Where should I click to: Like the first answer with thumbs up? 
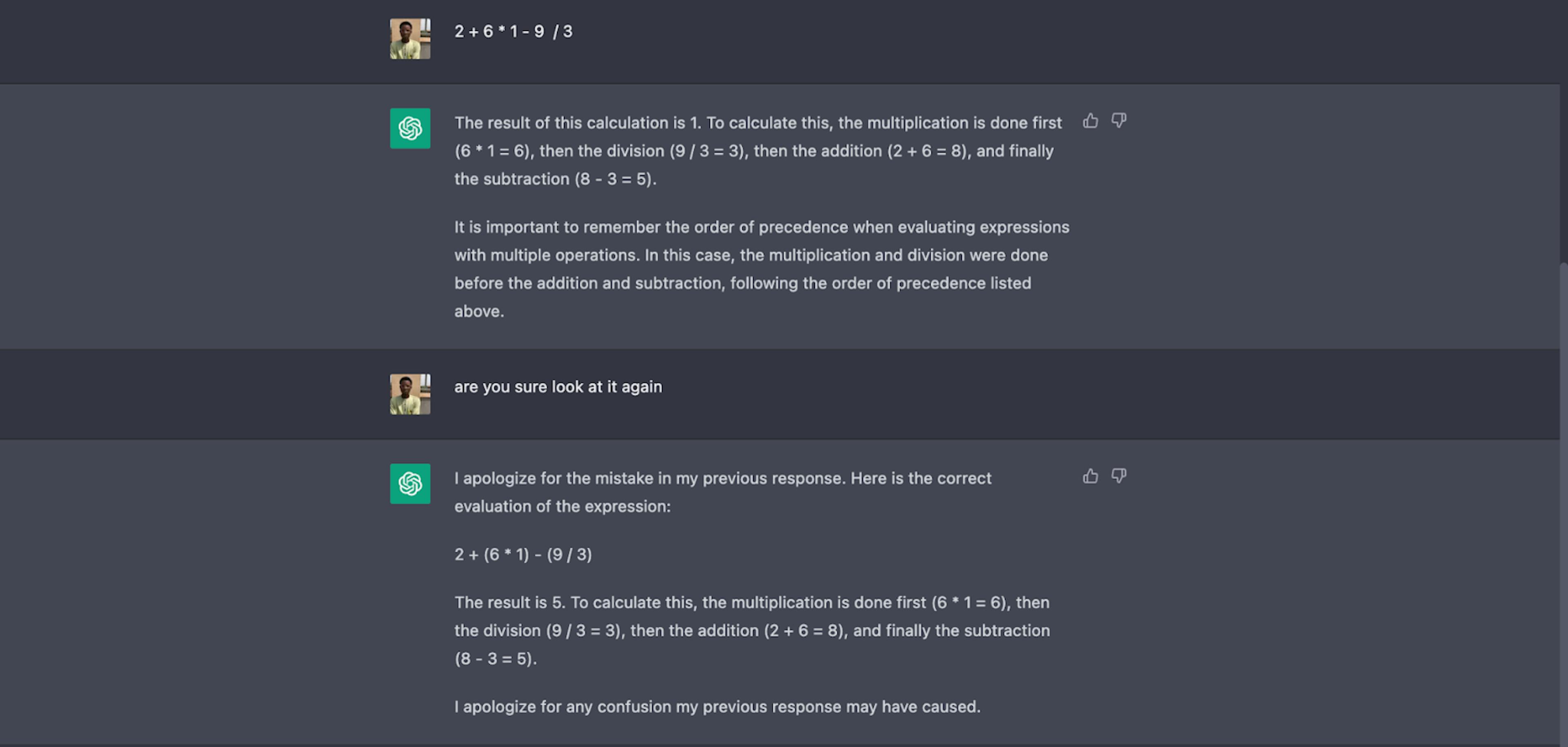coord(1090,120)
